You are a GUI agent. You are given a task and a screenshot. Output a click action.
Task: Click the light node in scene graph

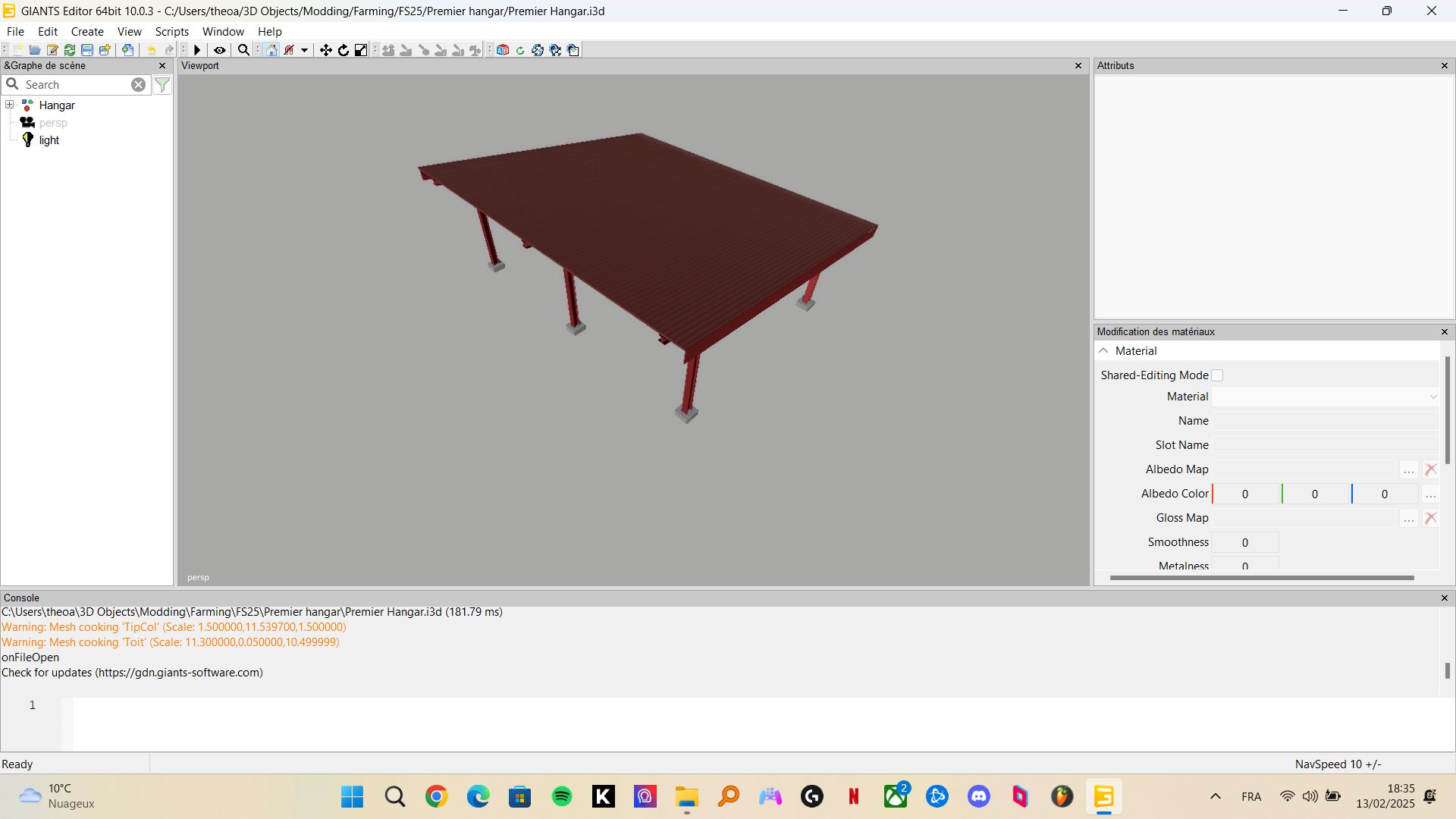click(48, 140)
